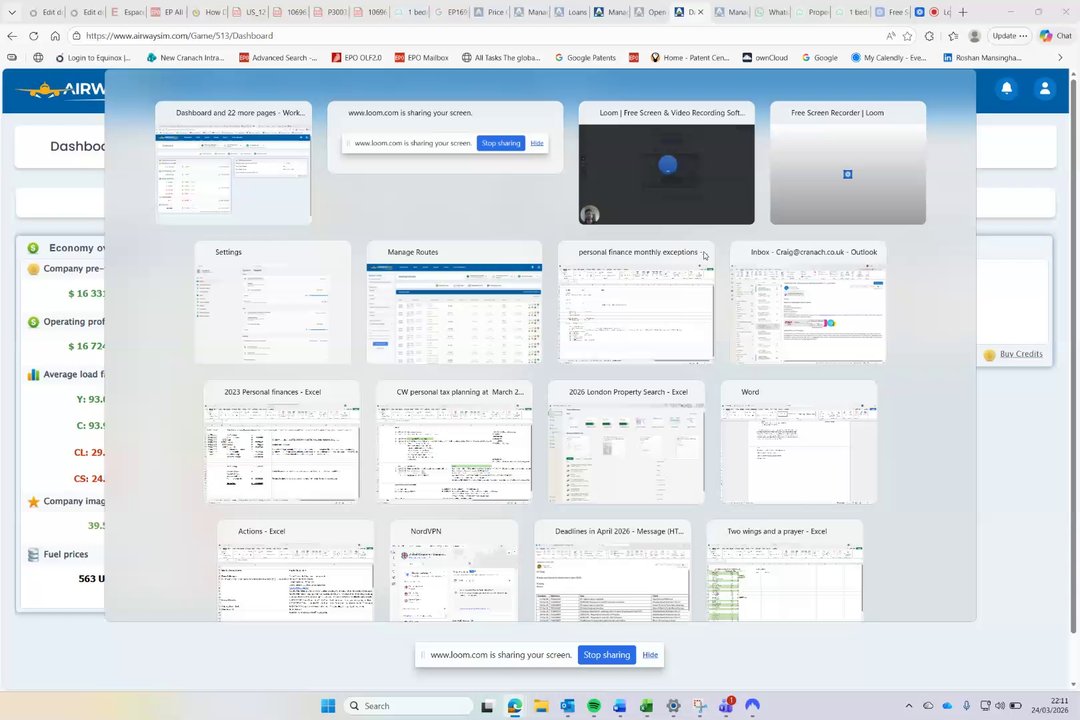Open EPO Mailbox bookmark
The height and width of the screenshot is (720, 1080).
coord(422,58)
